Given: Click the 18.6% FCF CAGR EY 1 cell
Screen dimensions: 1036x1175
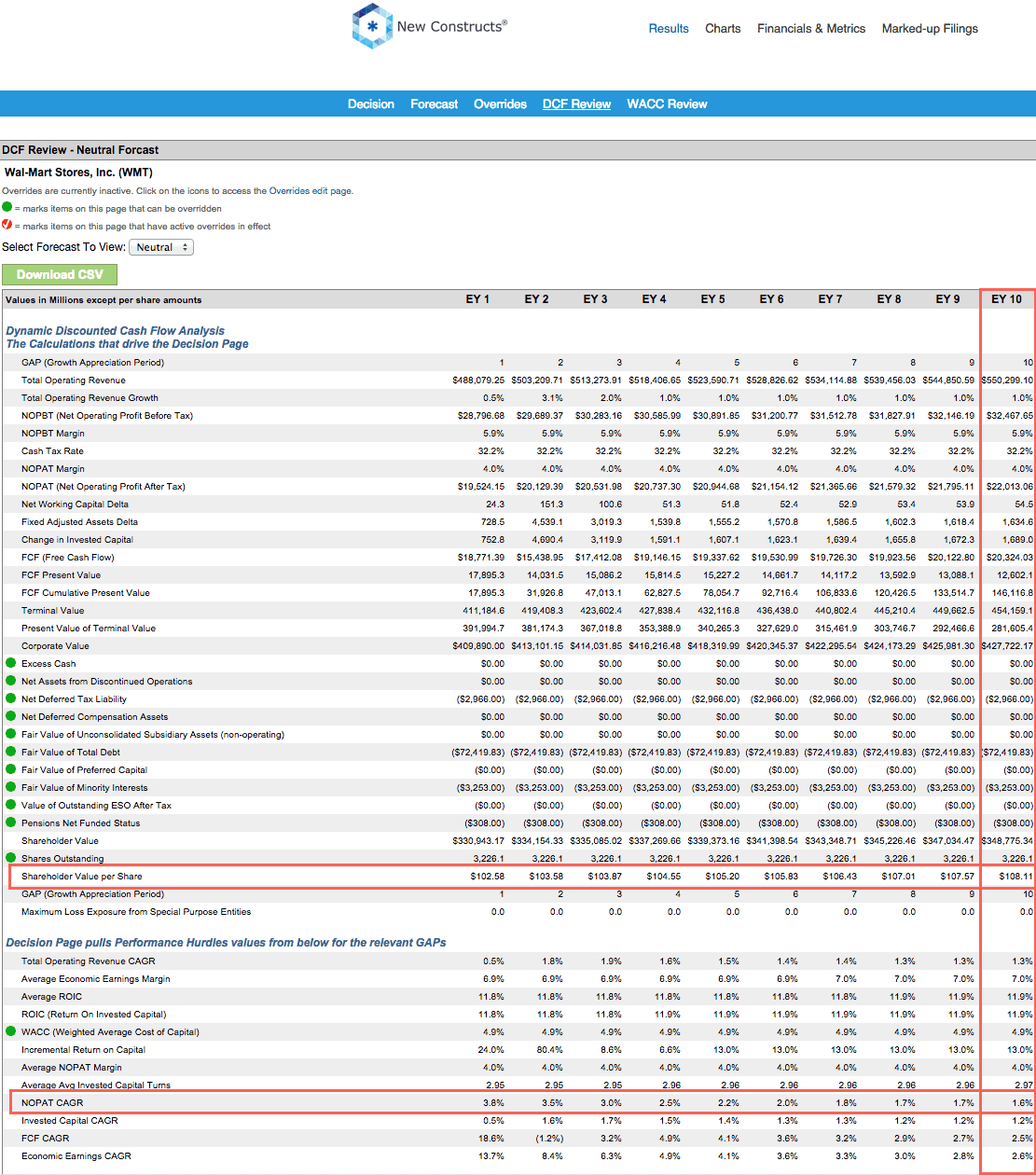Looking at the screenshot, I should click(x=492, y=1139).
